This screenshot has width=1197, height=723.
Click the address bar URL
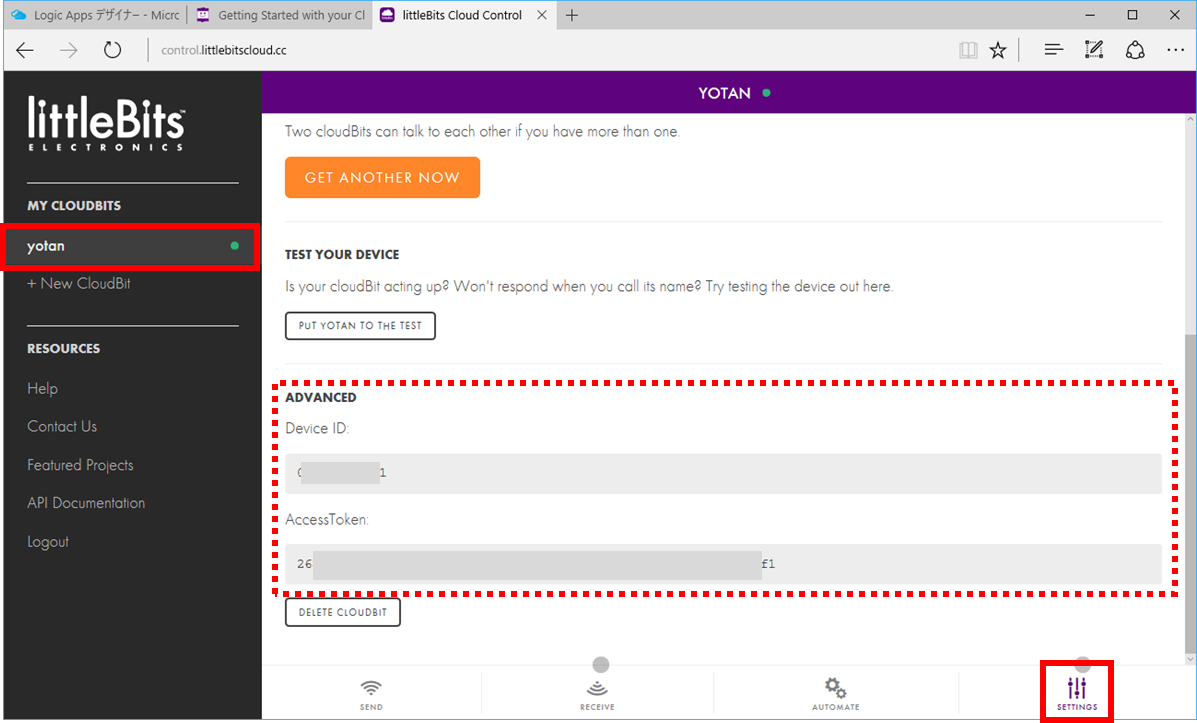coord(224,50)
